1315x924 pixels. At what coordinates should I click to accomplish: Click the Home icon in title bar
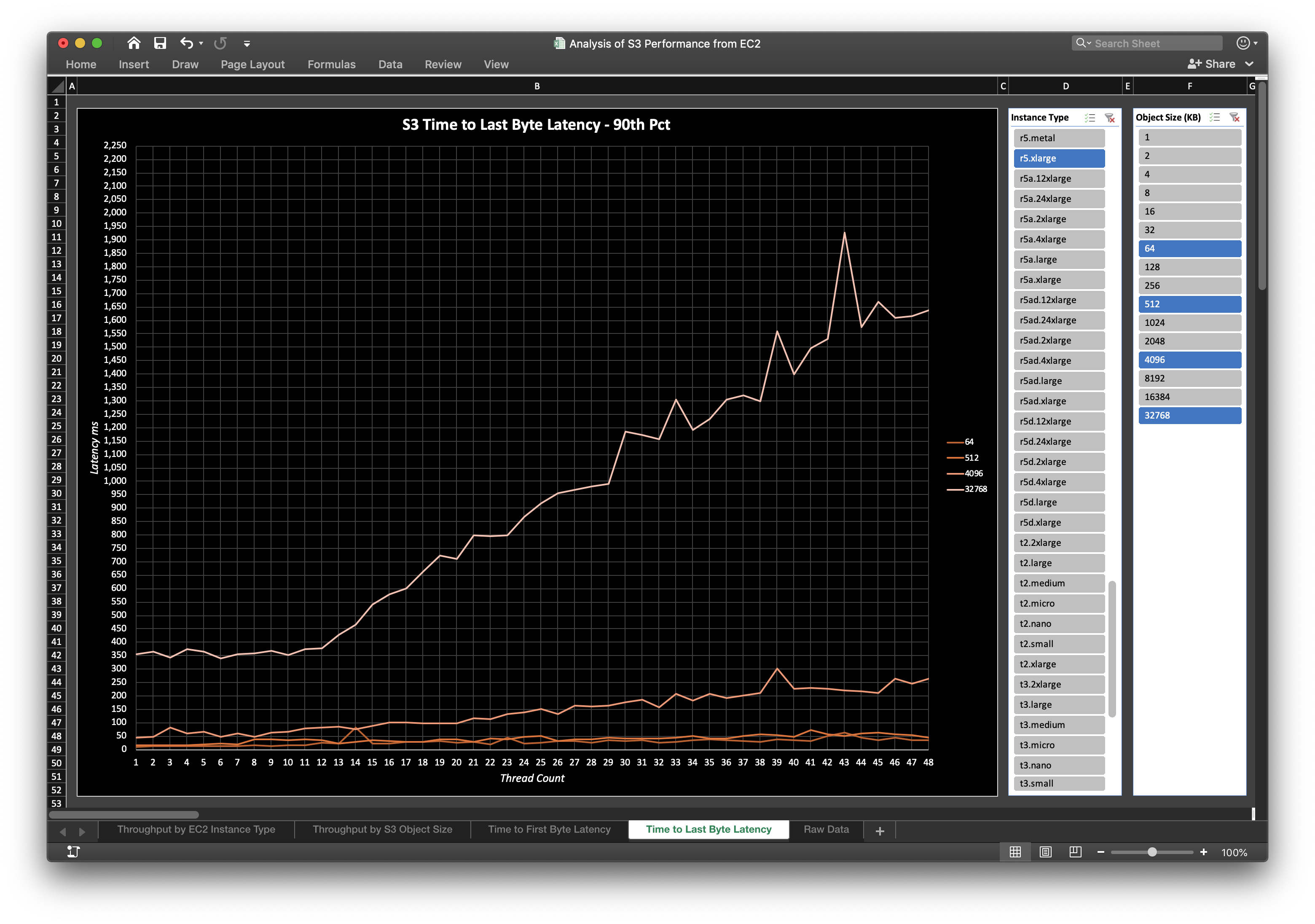[134, 43]
